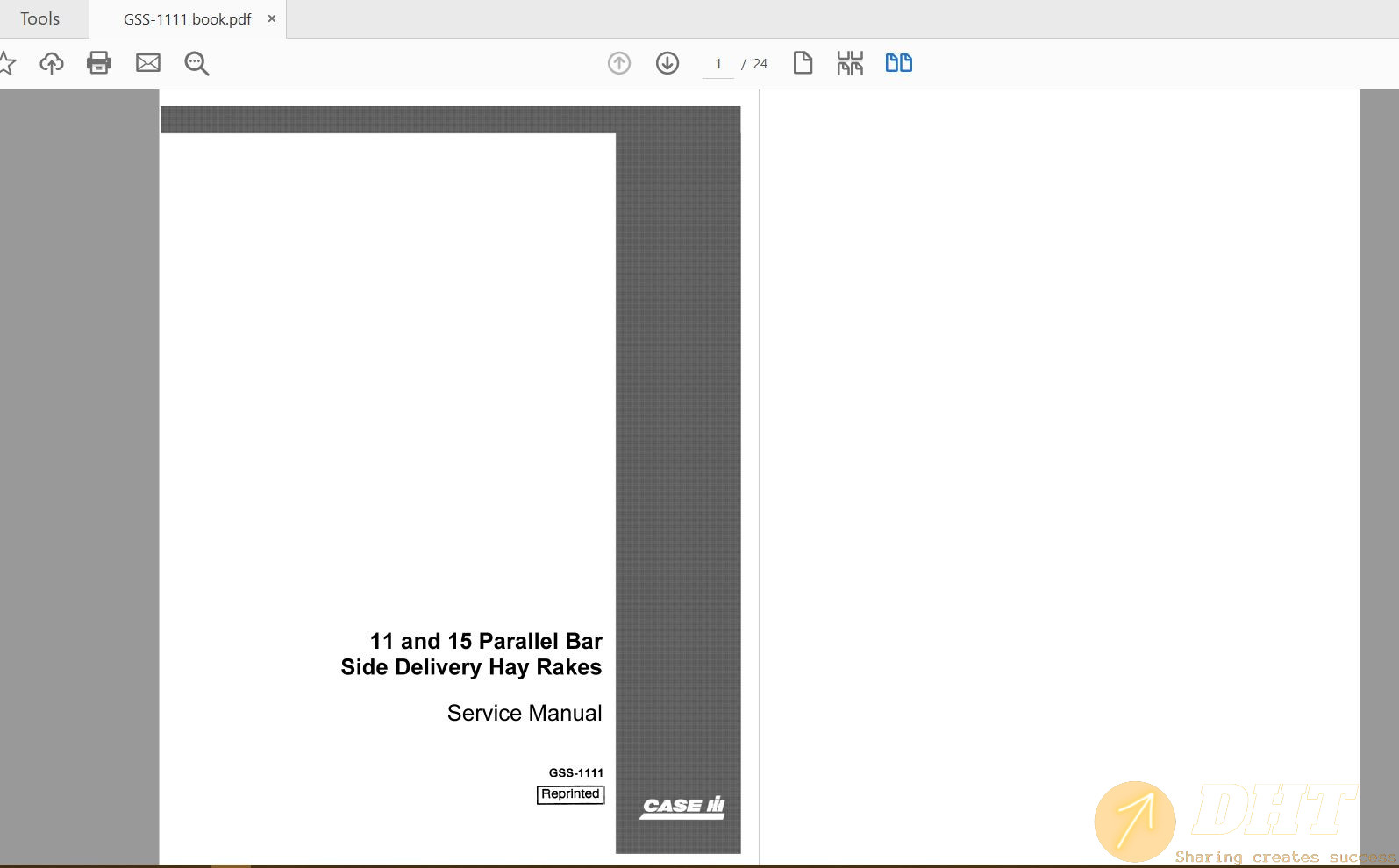
Task: Open the Tools tab
Action: pos(40,19)
